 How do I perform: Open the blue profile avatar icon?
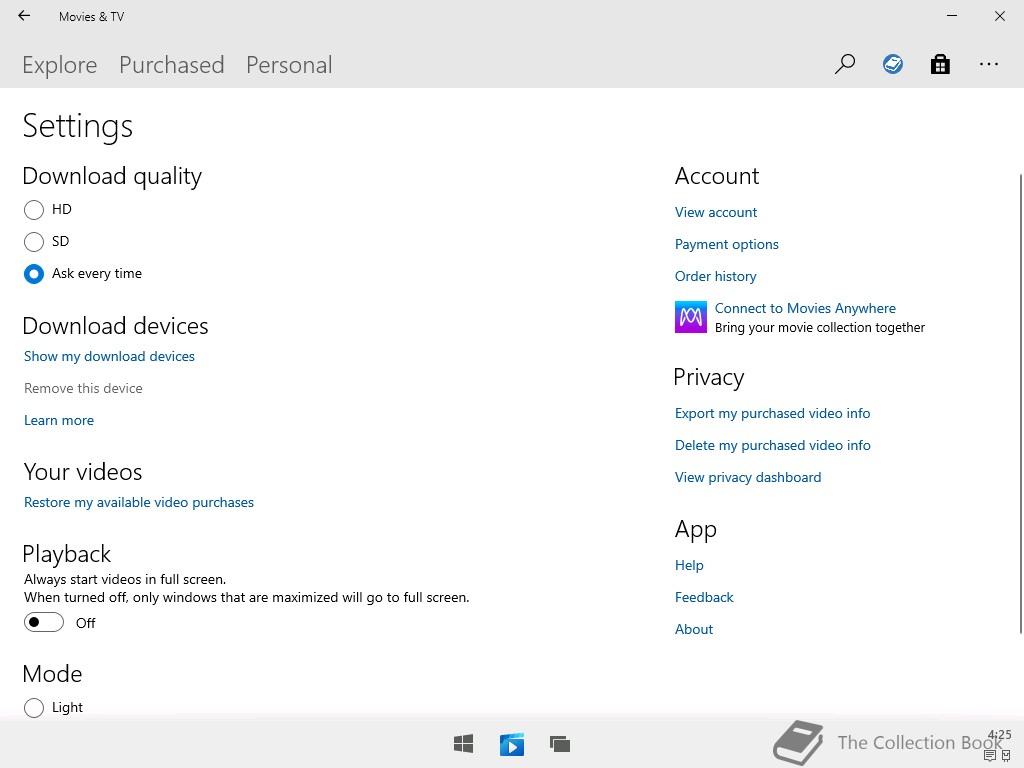click(x=893, y=64)
